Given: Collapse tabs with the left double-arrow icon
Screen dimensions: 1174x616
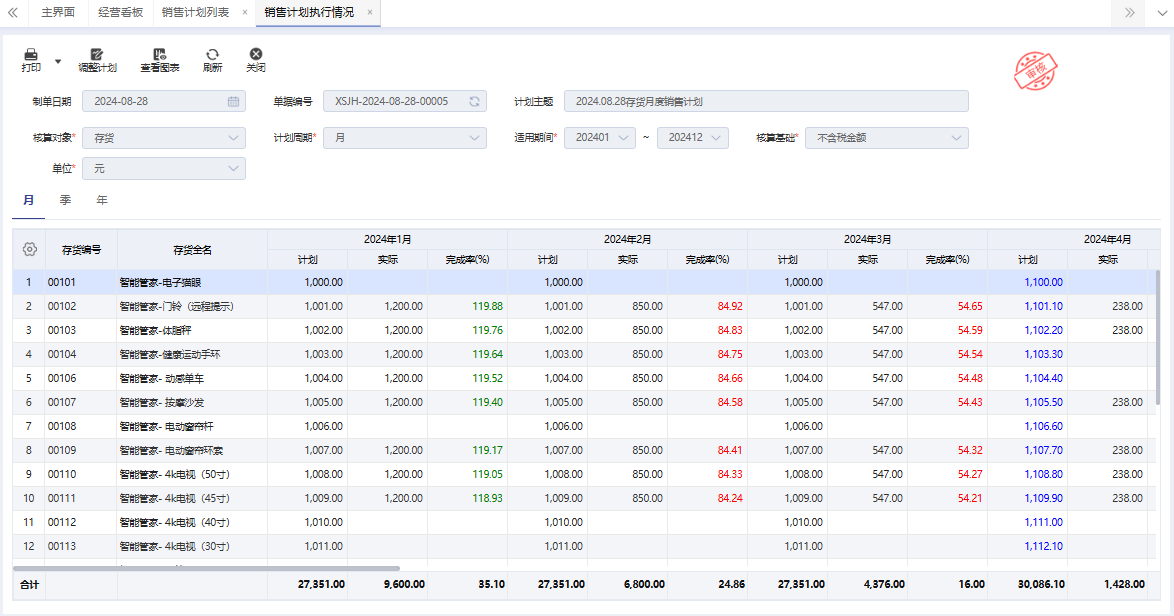Looking at the screenshot, I should (x=13, y=13).
